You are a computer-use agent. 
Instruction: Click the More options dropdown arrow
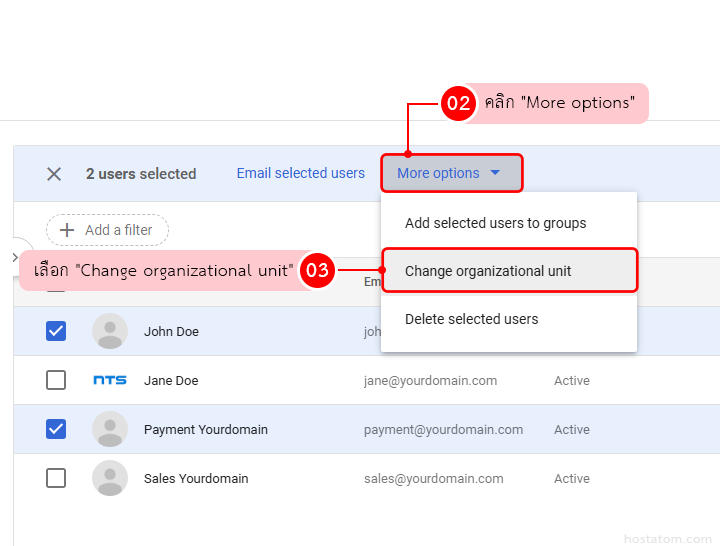tap(495, 173)
